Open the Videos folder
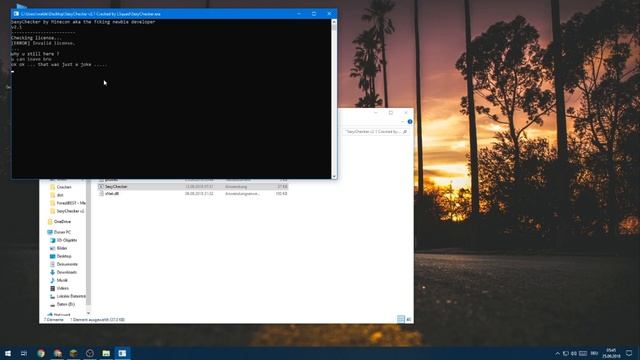 (x=59, y=288)
